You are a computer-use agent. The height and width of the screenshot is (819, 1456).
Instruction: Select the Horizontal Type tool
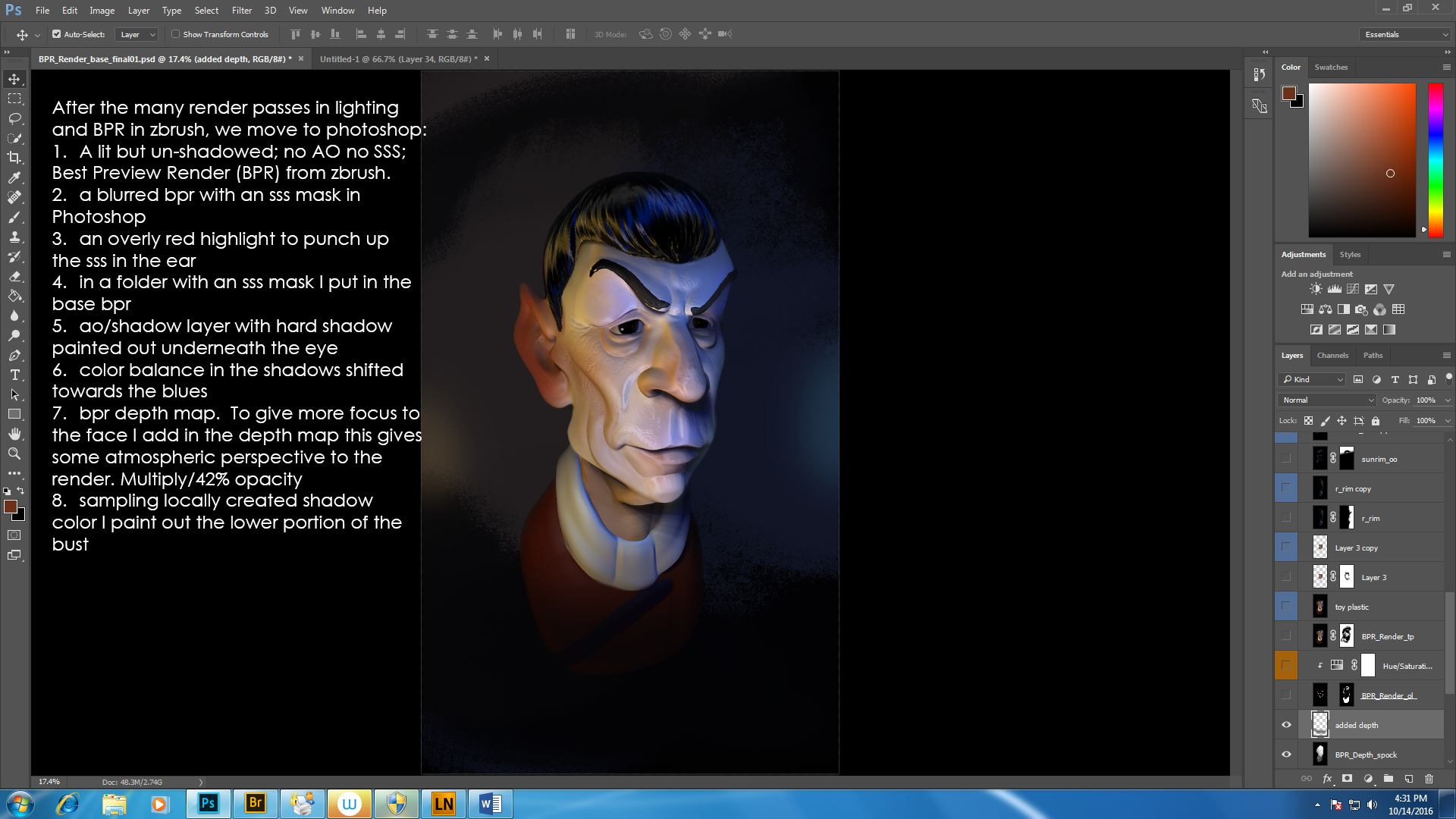click(x=14, y=375)
